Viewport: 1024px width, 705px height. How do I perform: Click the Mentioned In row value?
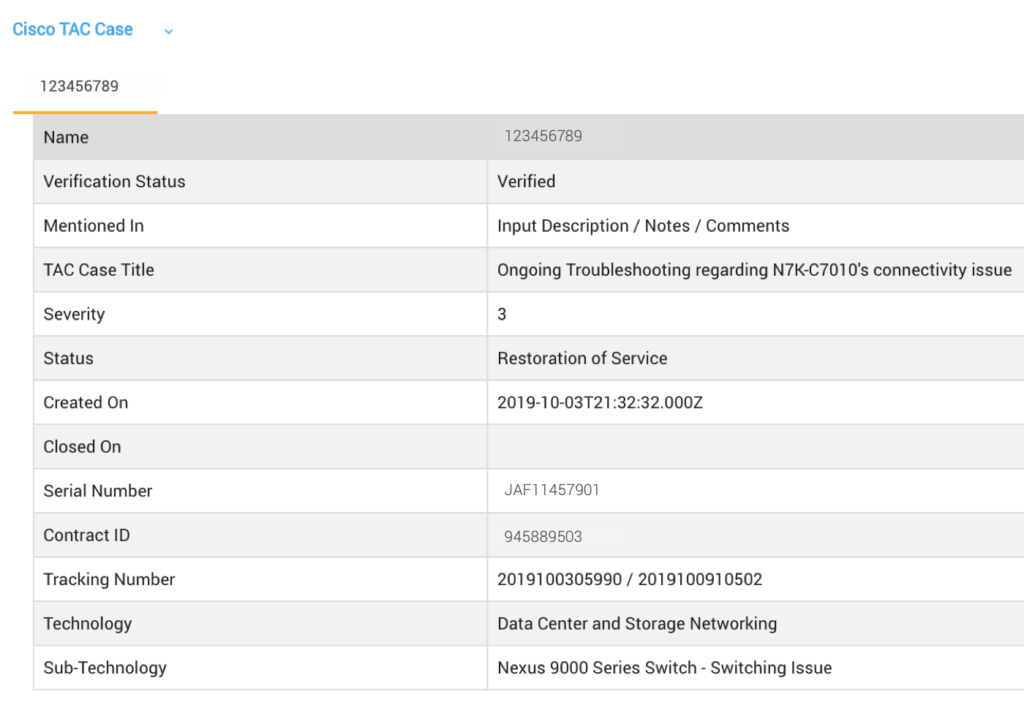(x=643, y=226)
